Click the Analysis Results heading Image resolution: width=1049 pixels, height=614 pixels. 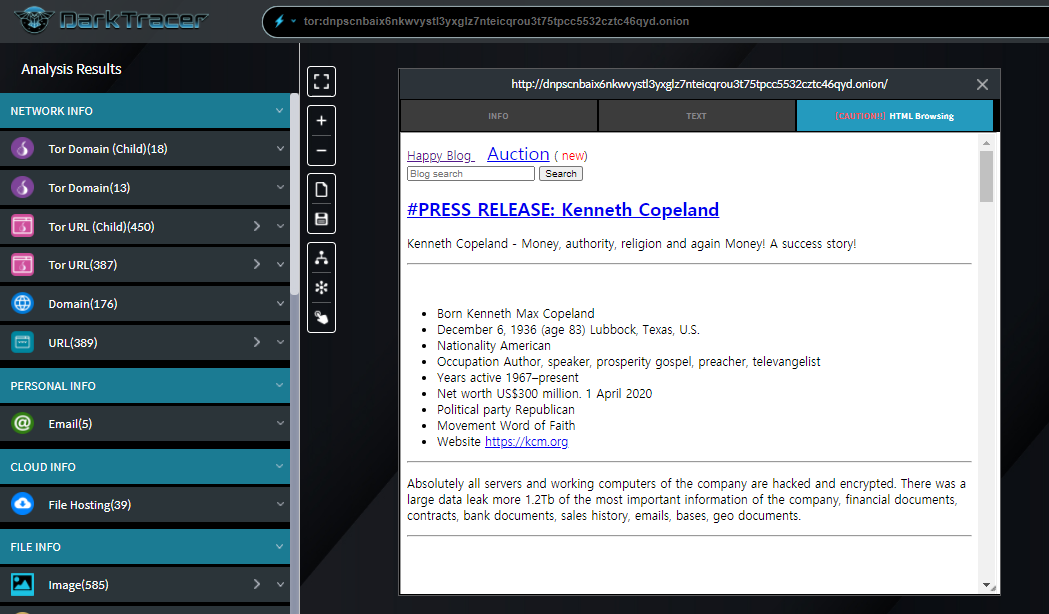pos(71,69)
